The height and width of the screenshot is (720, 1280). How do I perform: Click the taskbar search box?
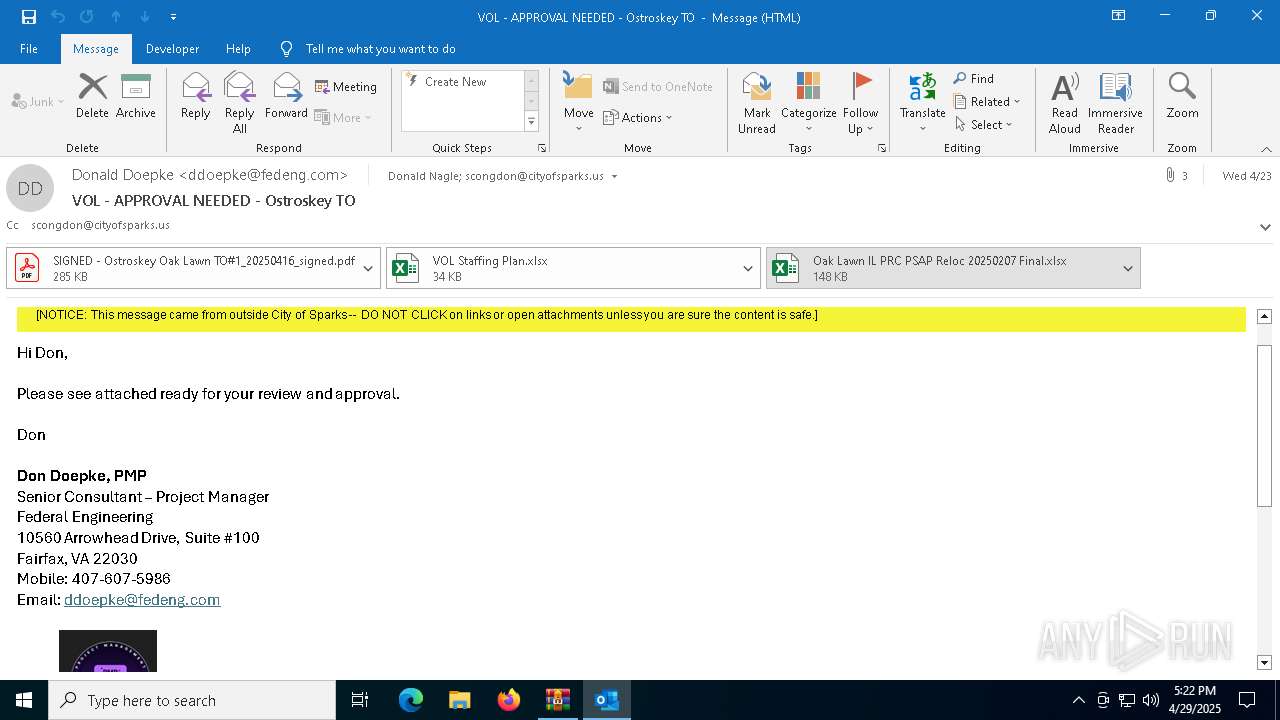pyautogui.click(x=192, y=700)
